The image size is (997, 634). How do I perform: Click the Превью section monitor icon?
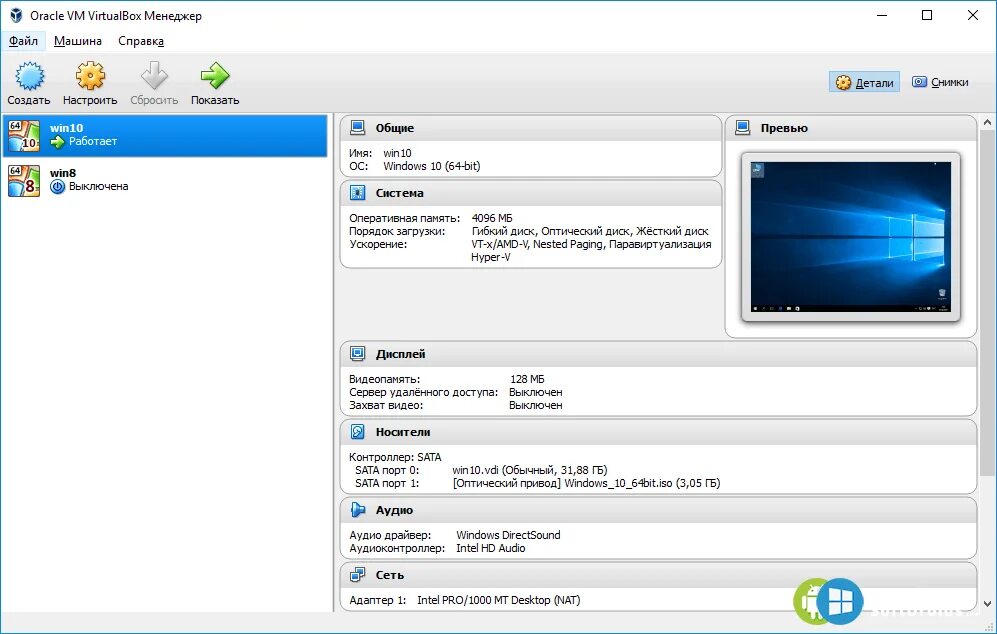click(x=743, y=128)
